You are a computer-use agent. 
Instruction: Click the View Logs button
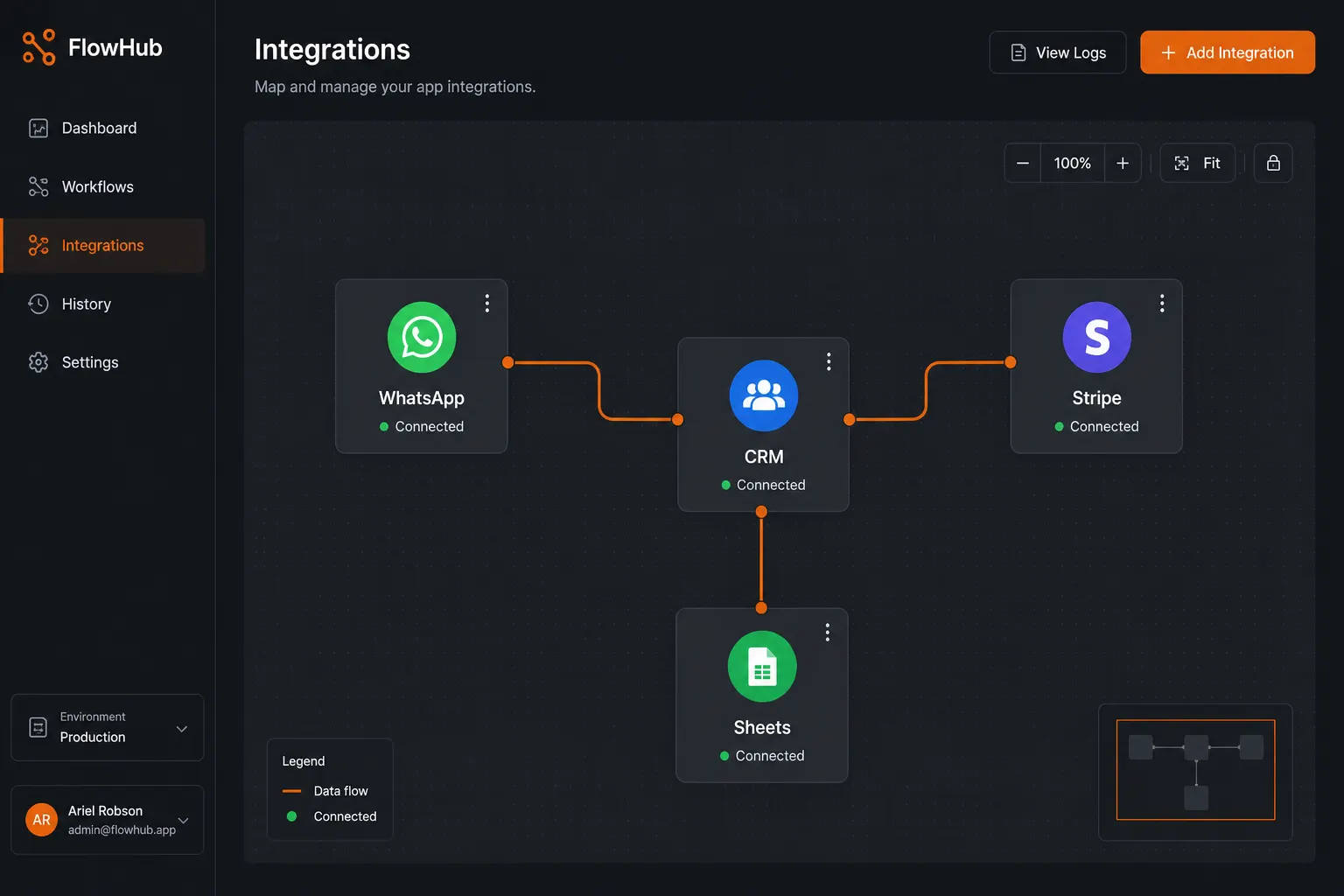[1057, 52]
